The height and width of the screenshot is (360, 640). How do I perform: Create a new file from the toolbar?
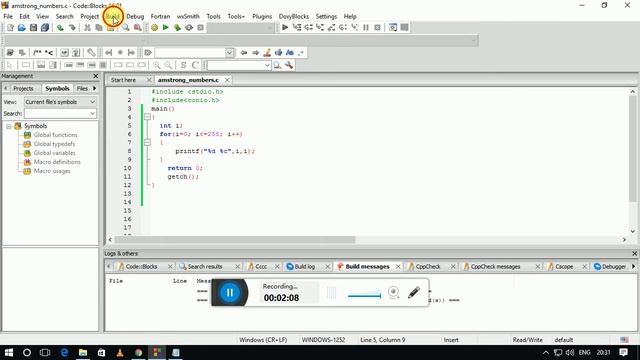pos(10,27)
